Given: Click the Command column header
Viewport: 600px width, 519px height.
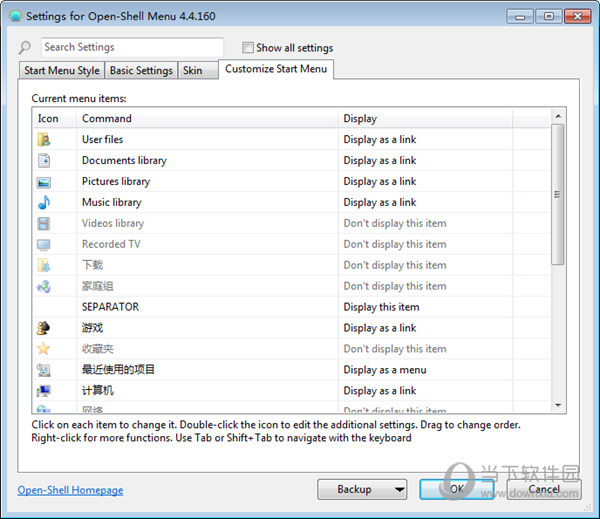Looking at the screenshot, I should pyautogui.click(x=207, y=118).
